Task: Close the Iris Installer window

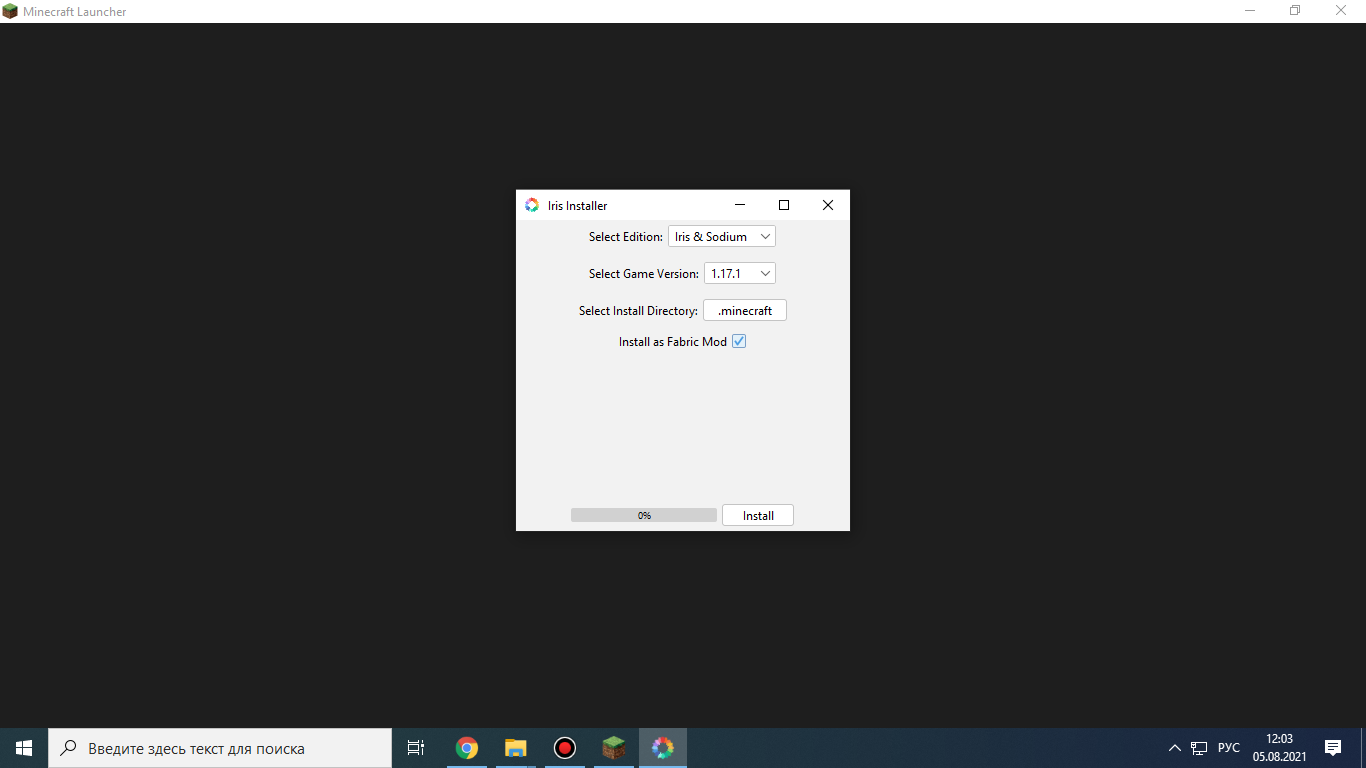Action: (x=828, y=205)
